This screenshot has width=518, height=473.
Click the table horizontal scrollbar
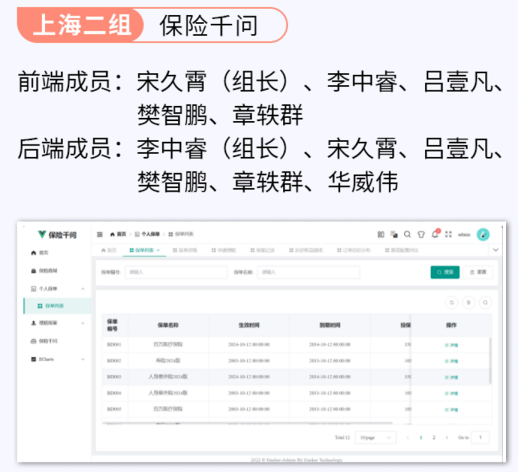[x=248, y=423]
